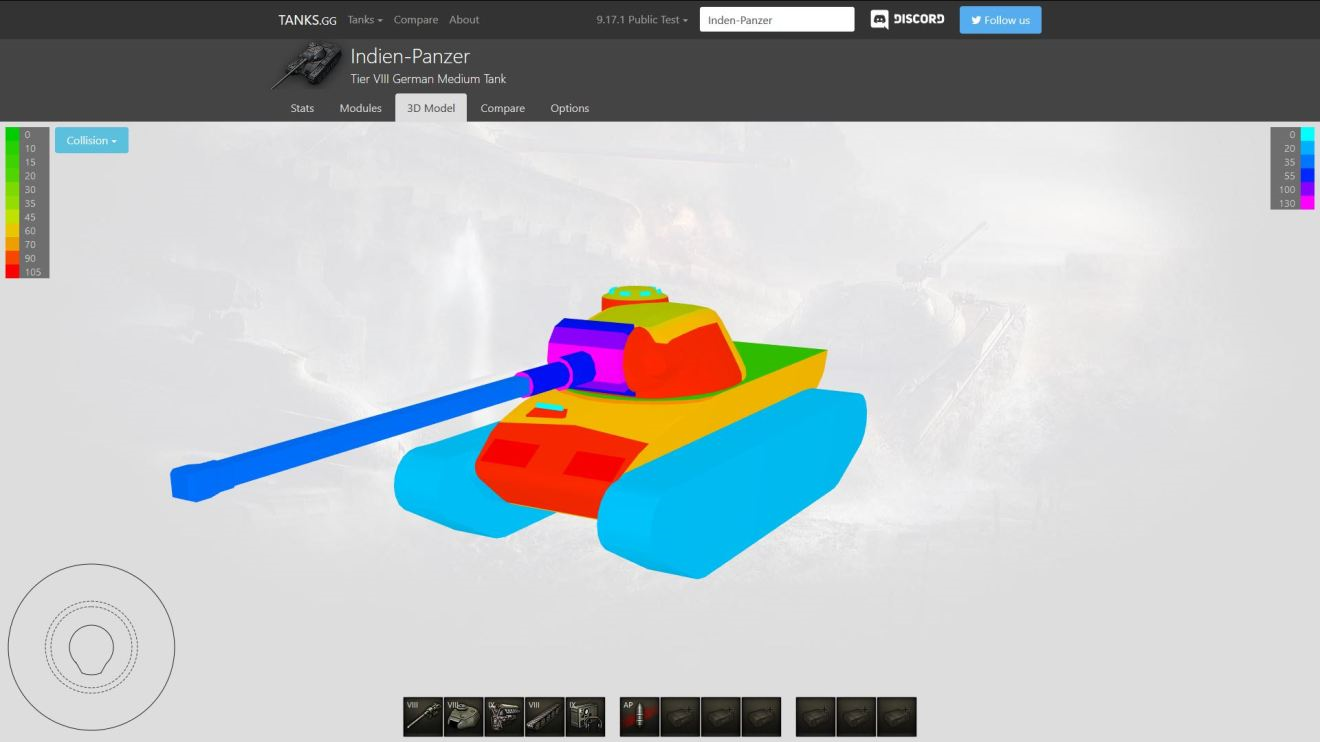Click the red 105 armor legend swatch
The height and width of the screenshot is (742, 1320).
12,272
